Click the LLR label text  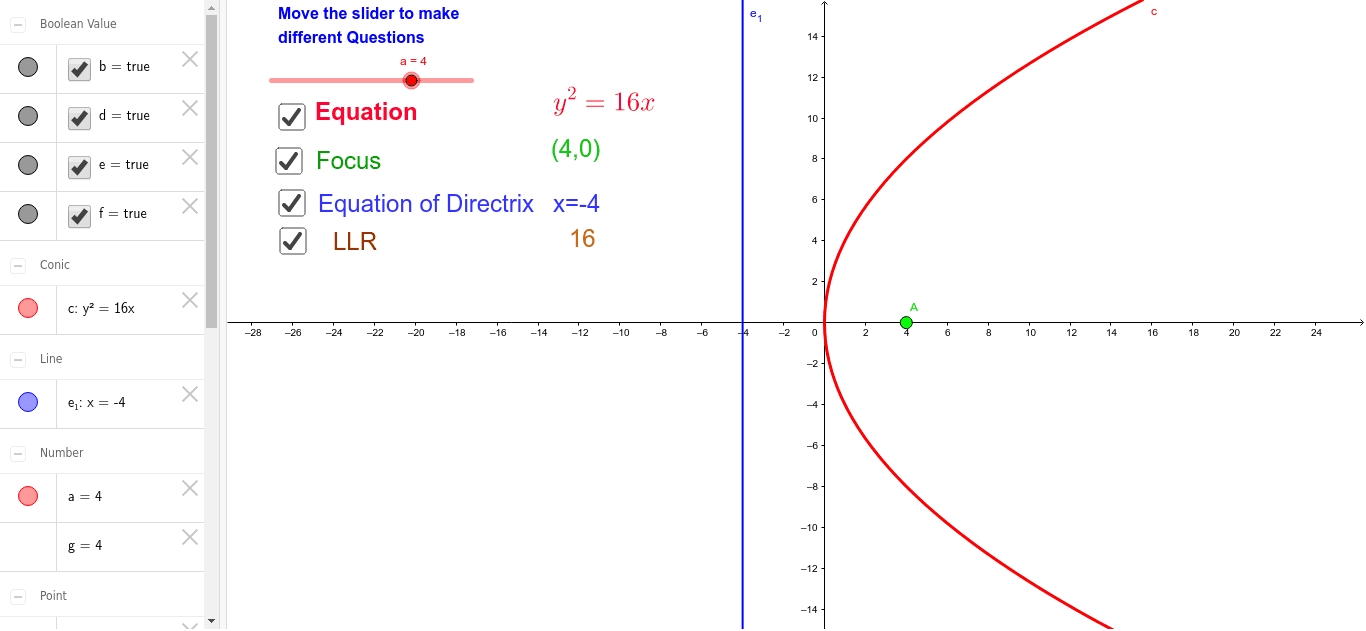pos(355,241)
